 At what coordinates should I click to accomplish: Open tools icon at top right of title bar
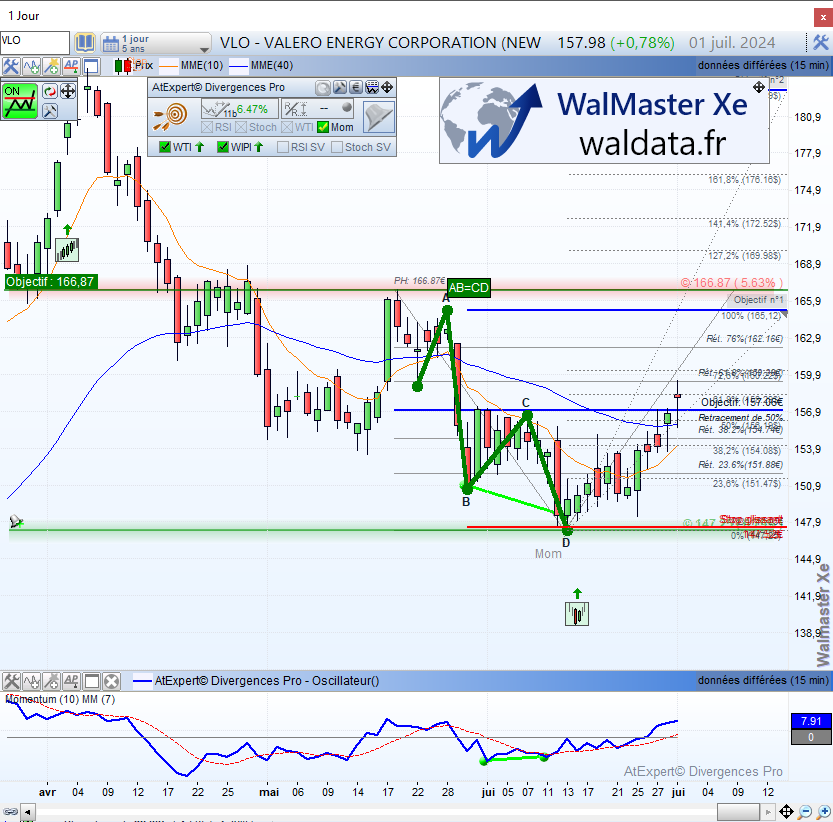pyautogui.click(x=820, y=43)
